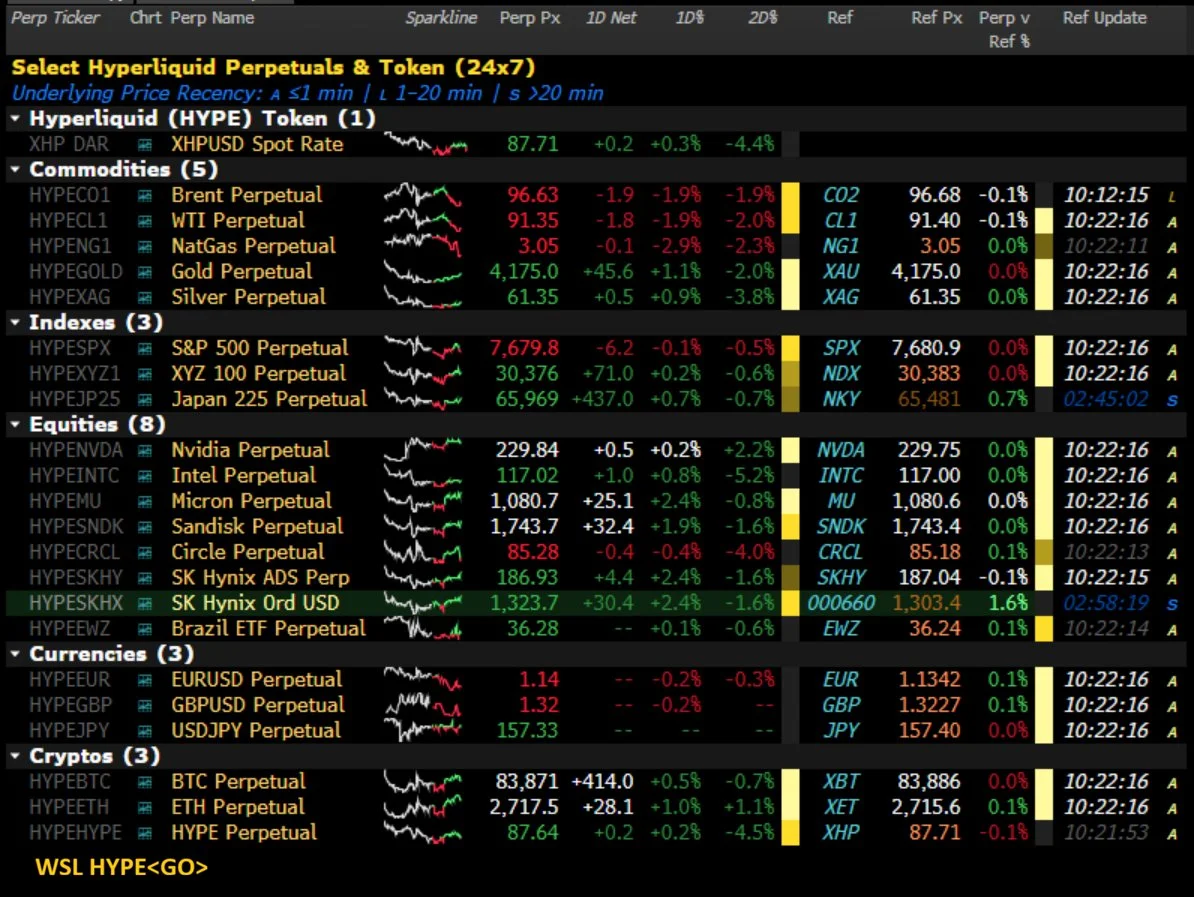
Task: Sort by Ref Update column header
Action: pos(1105,18)
